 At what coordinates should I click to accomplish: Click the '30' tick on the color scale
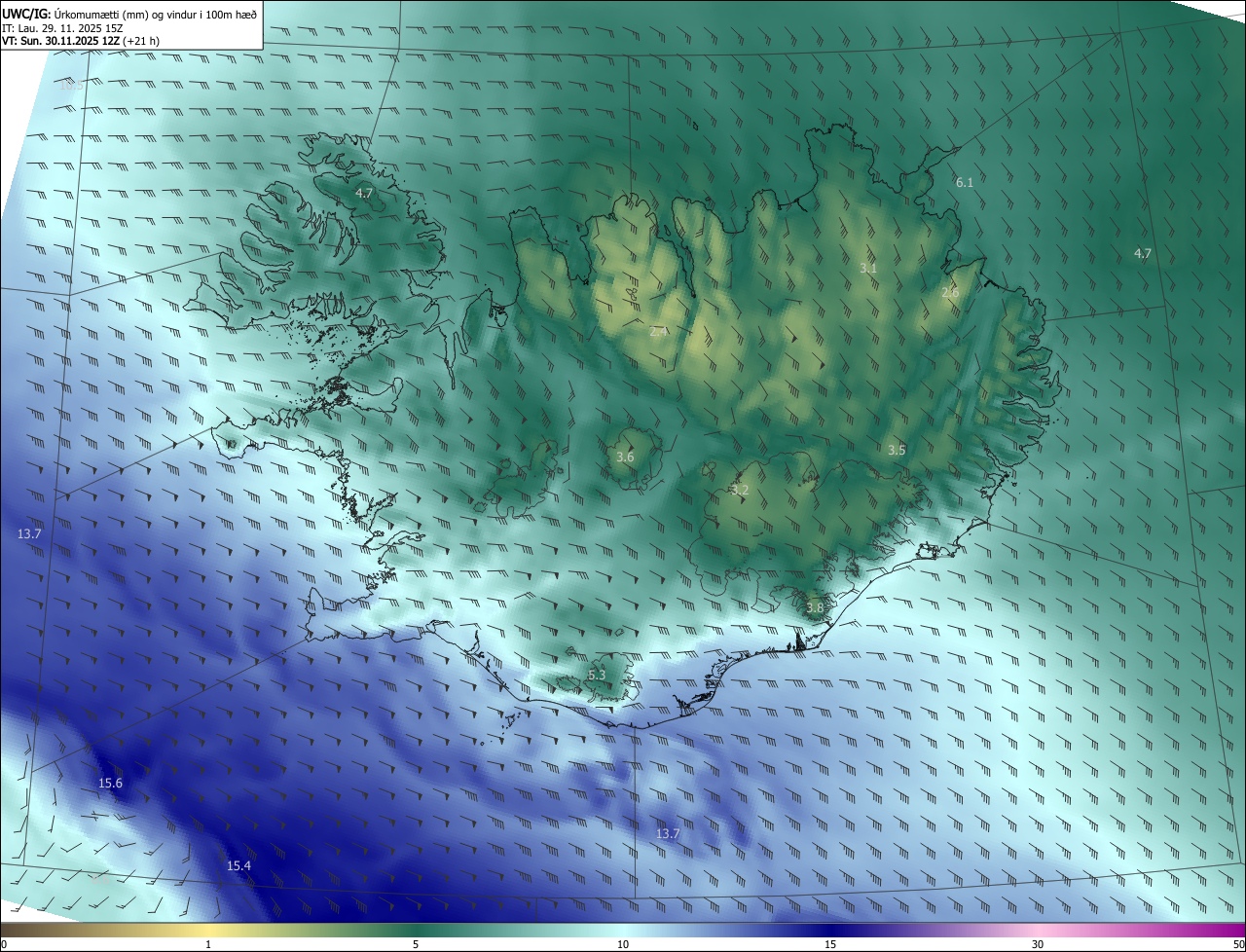tap(1038, 944)
